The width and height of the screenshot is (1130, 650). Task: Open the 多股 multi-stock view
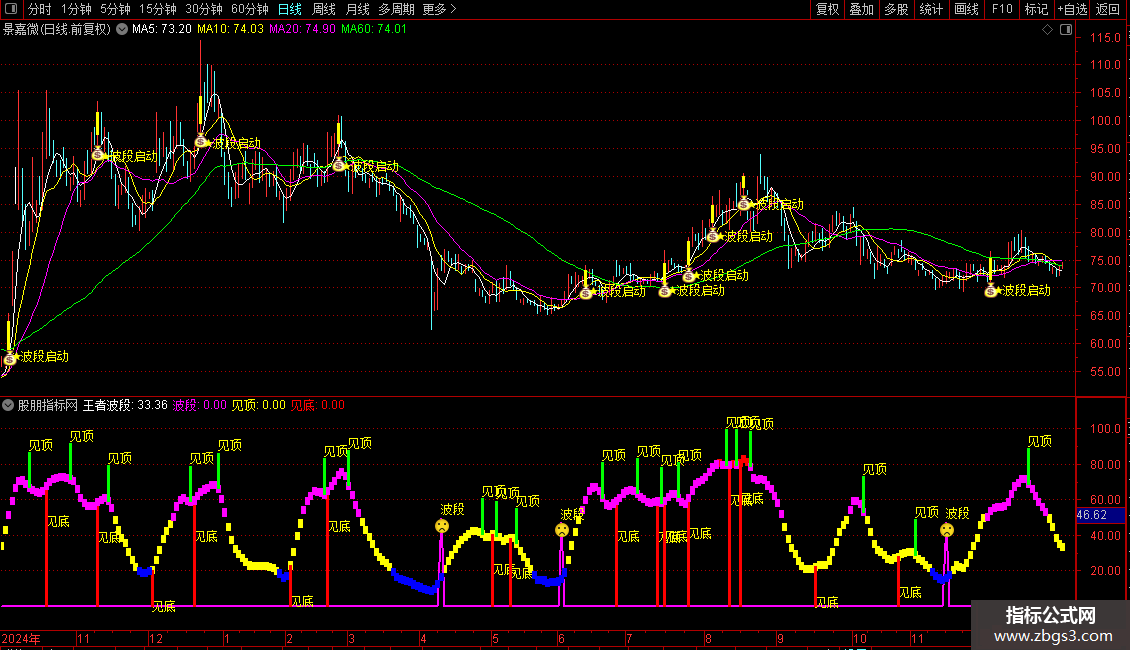click(896, 9)
